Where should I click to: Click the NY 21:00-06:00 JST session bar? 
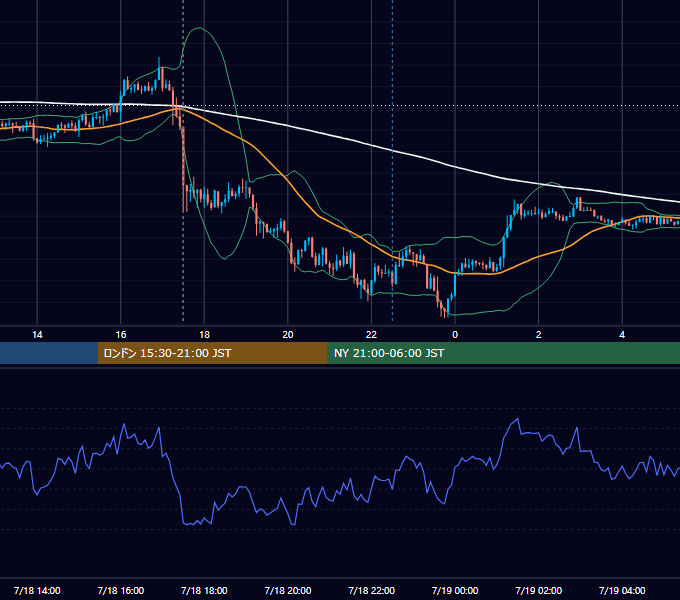(x=503, y=353)
